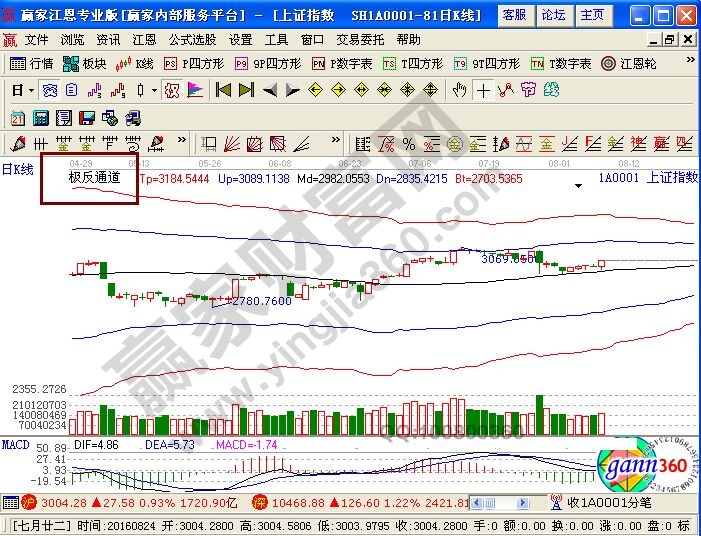Click the clipboard notes icon

click(72, 91)
